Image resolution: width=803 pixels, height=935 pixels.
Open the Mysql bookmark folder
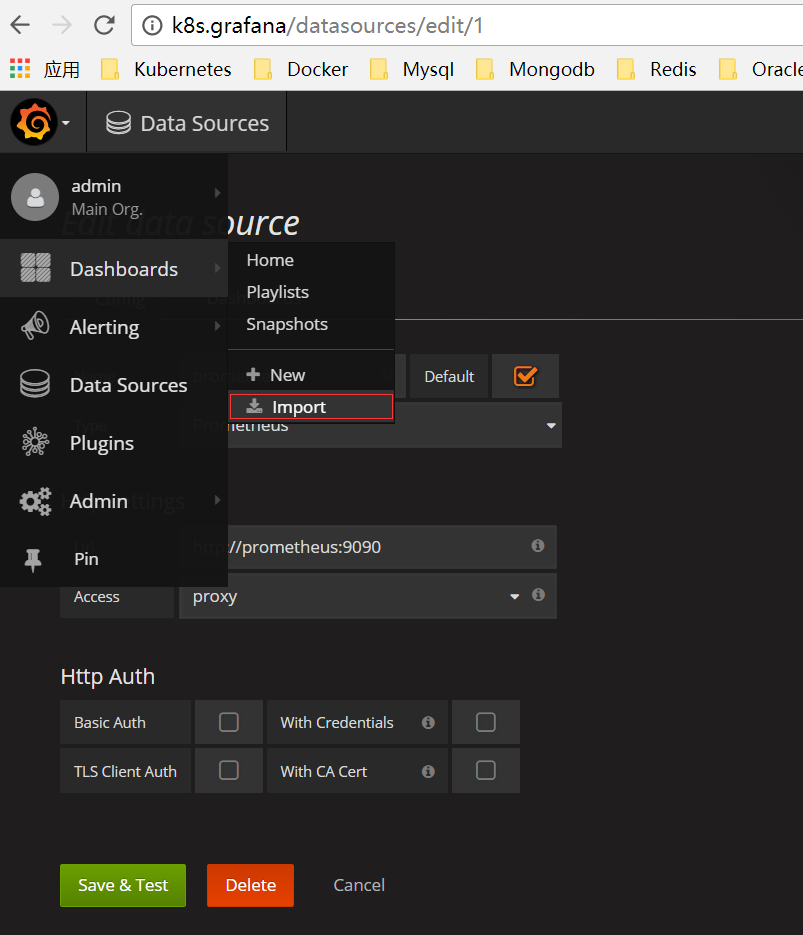click(x=411, y=69)
